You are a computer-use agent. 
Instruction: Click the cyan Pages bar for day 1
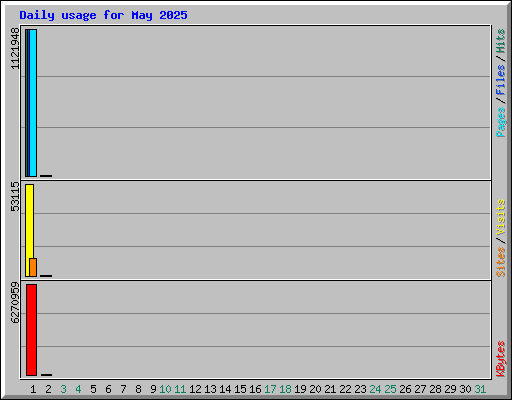tap(33, 103)
